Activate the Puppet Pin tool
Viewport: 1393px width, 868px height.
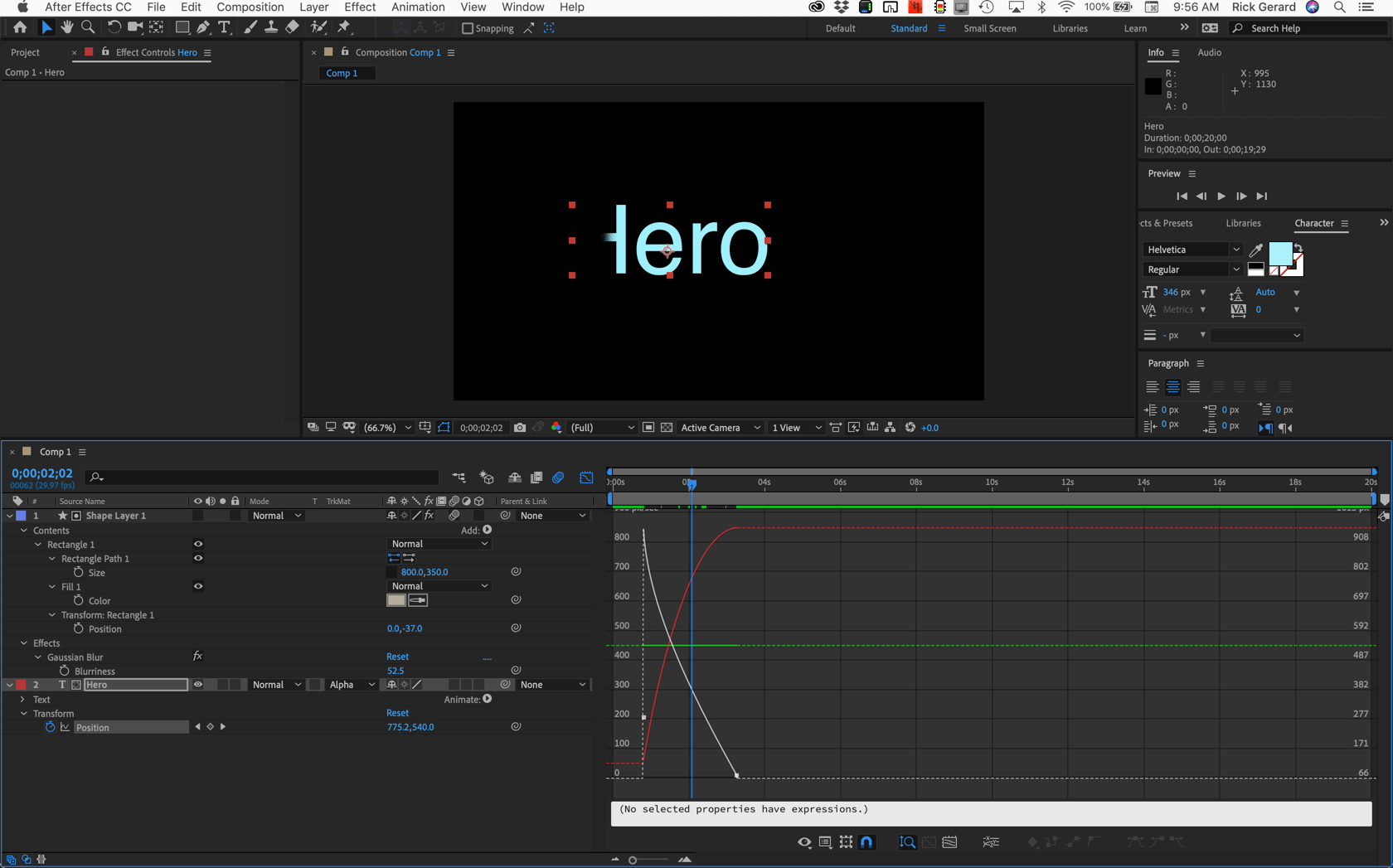344,27
